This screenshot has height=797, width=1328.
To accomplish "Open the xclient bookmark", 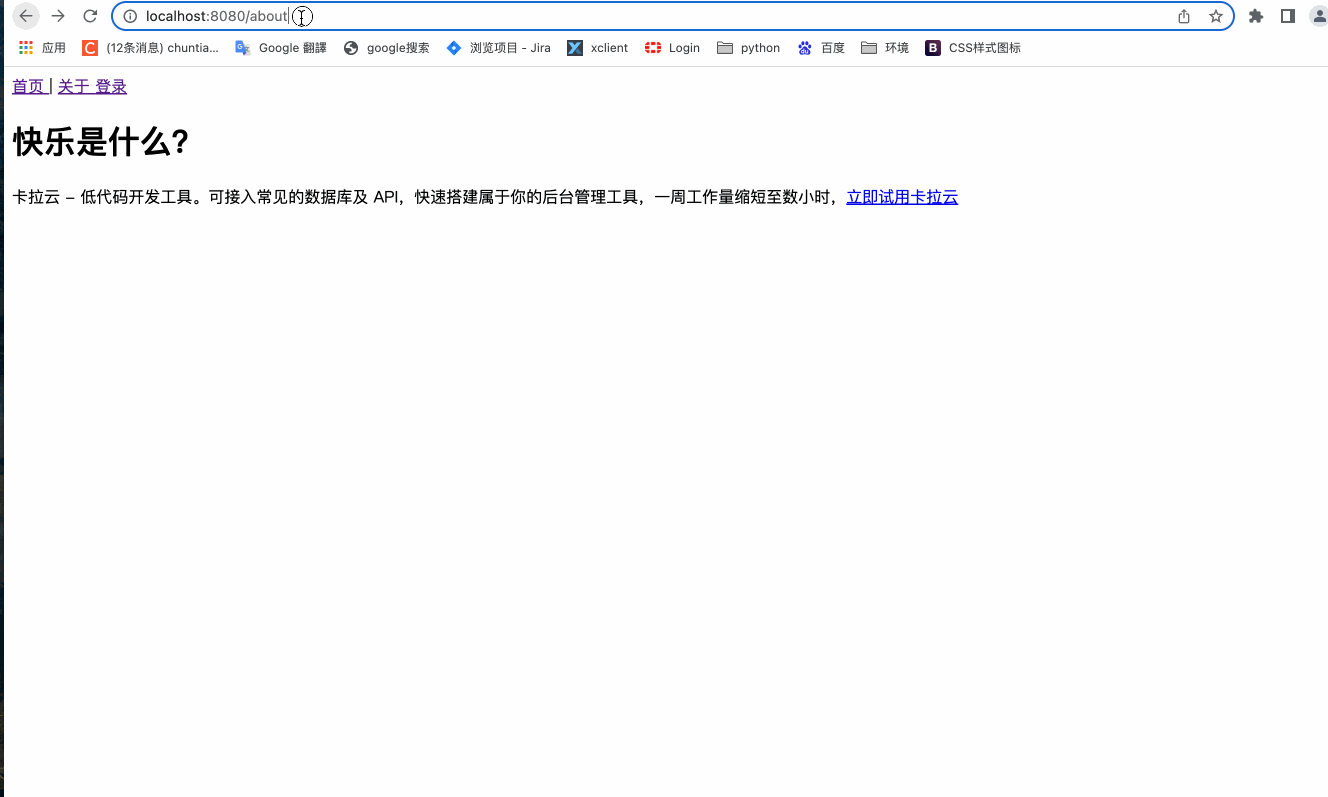I will tap(597, 47).
